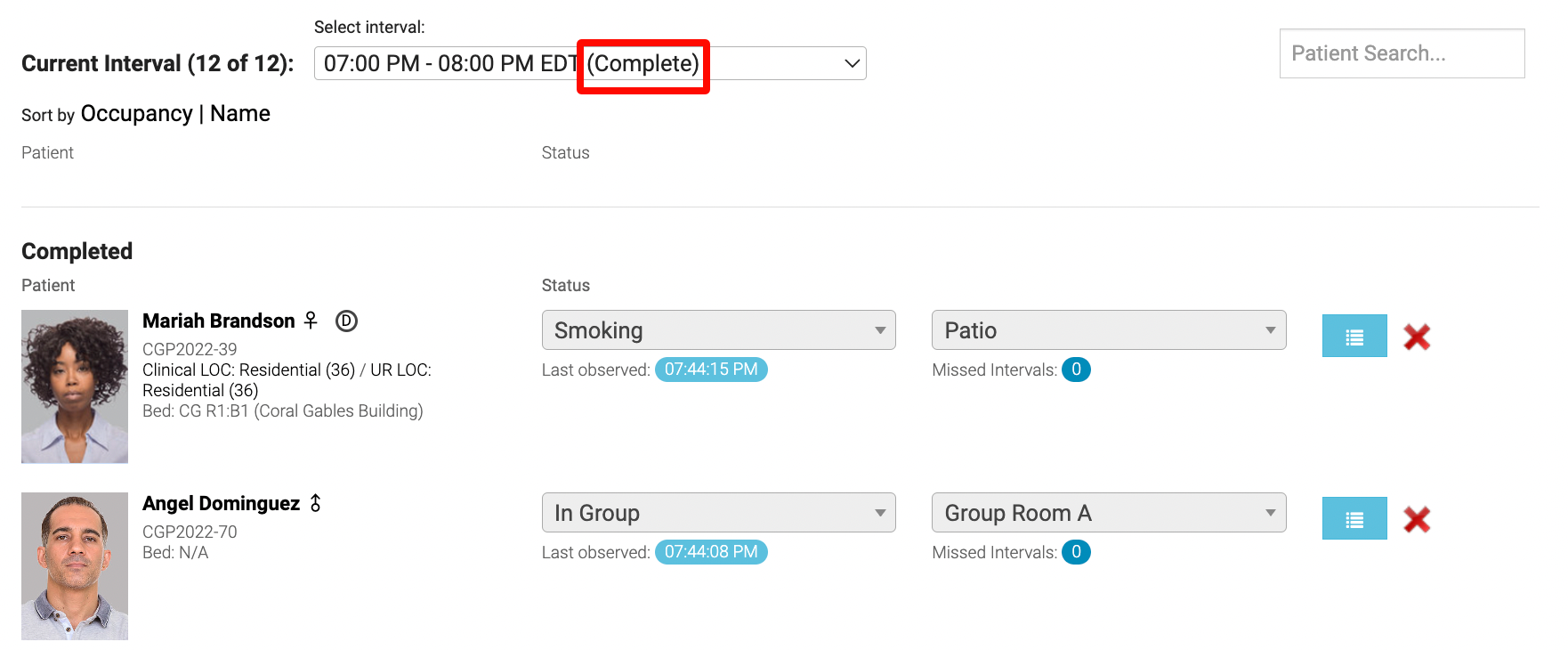Click red X for Angel Dominguez
The height and width of the screenshot is (650, 1568).
pyautogui.click(x=1416, y=519)
